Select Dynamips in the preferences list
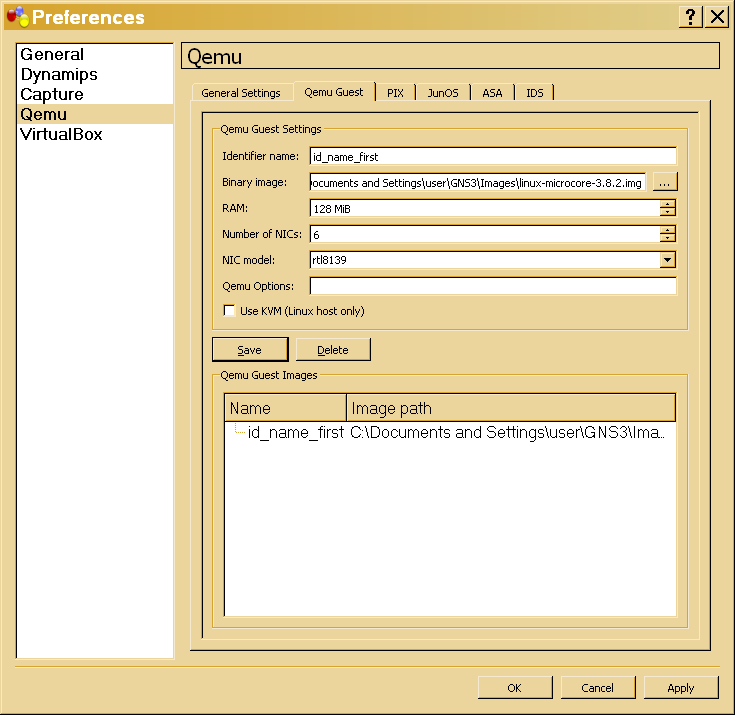 pyautogui.click(x=95, y=74)
